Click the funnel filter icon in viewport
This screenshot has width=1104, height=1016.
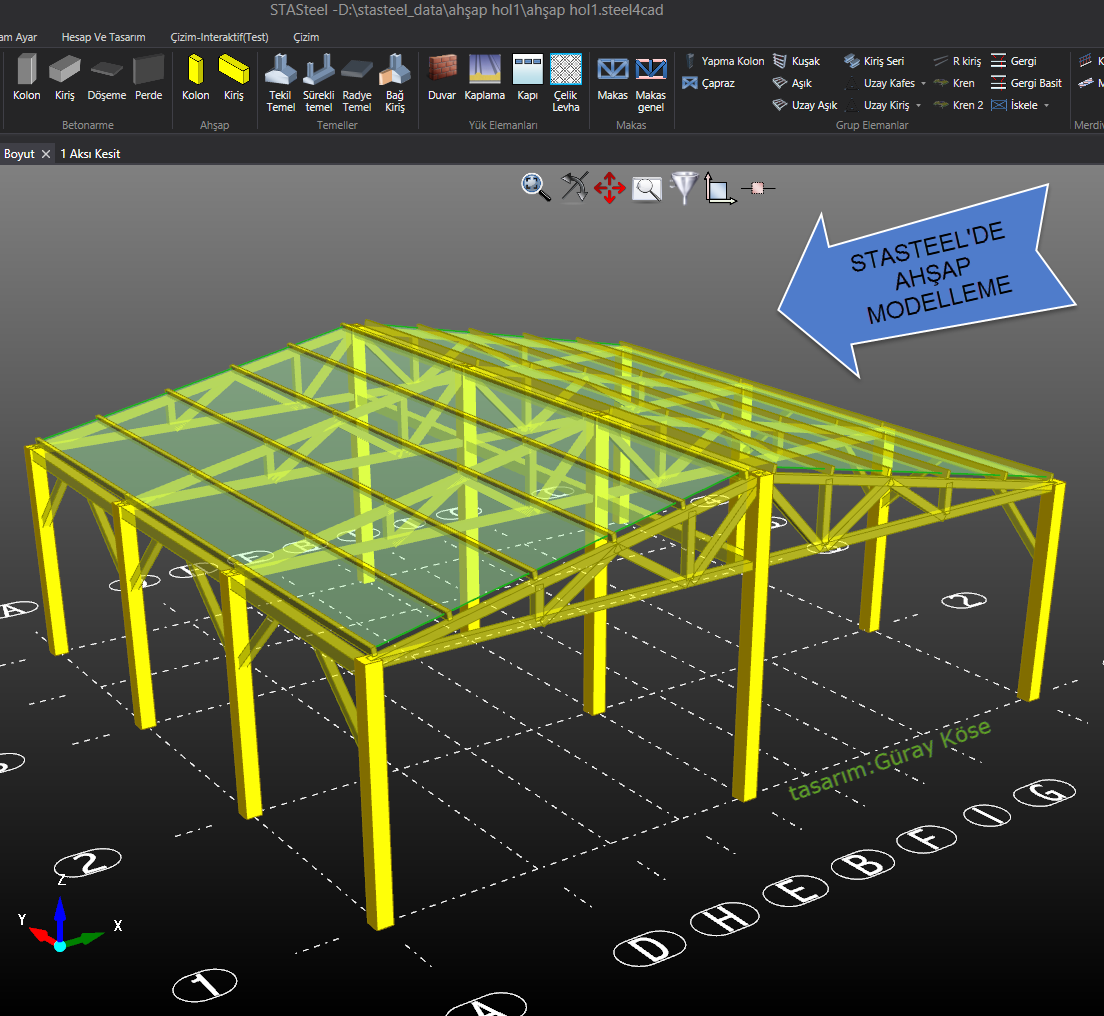[684, 187]
